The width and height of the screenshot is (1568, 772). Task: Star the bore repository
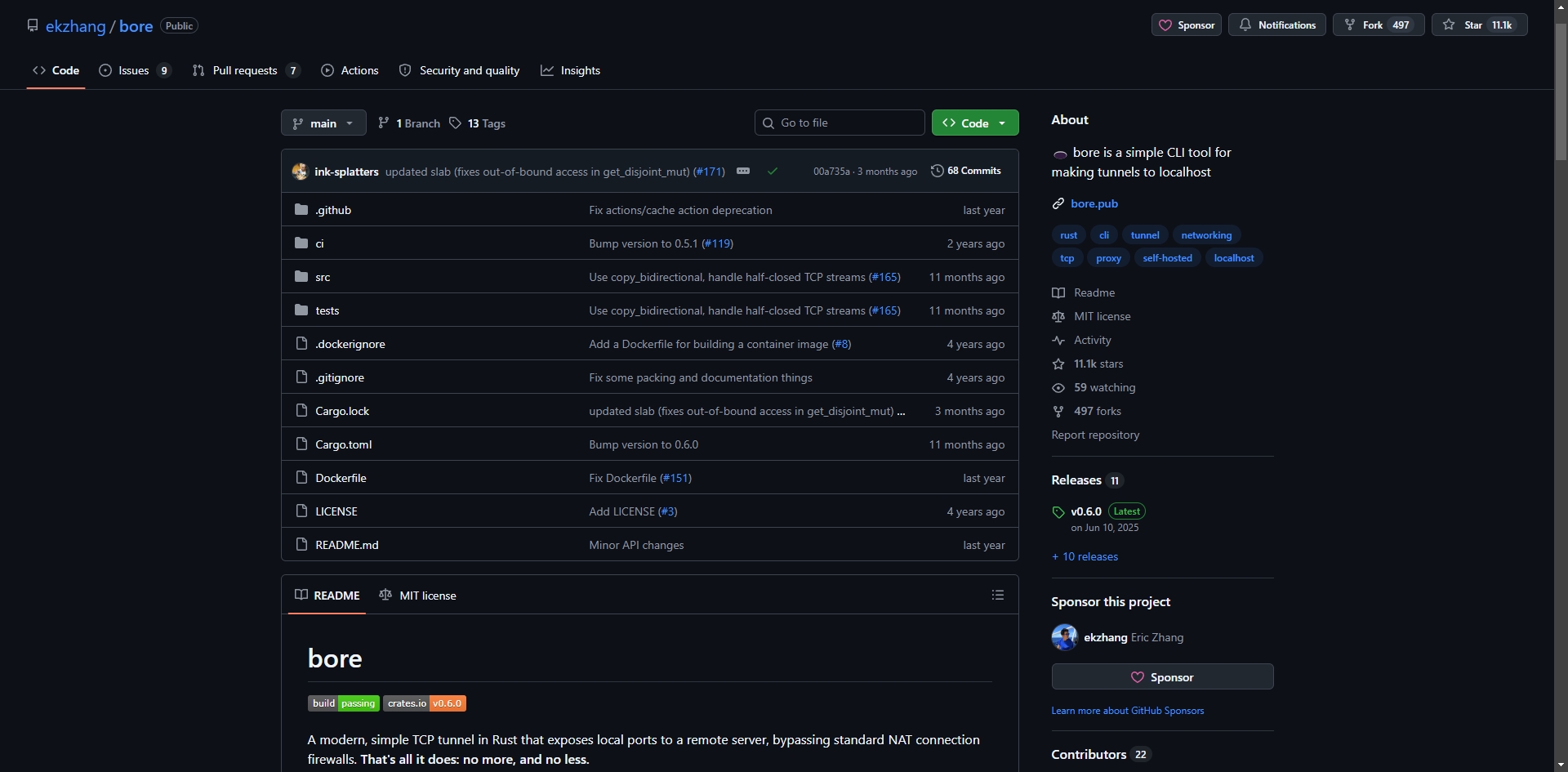click(1479, 25)
